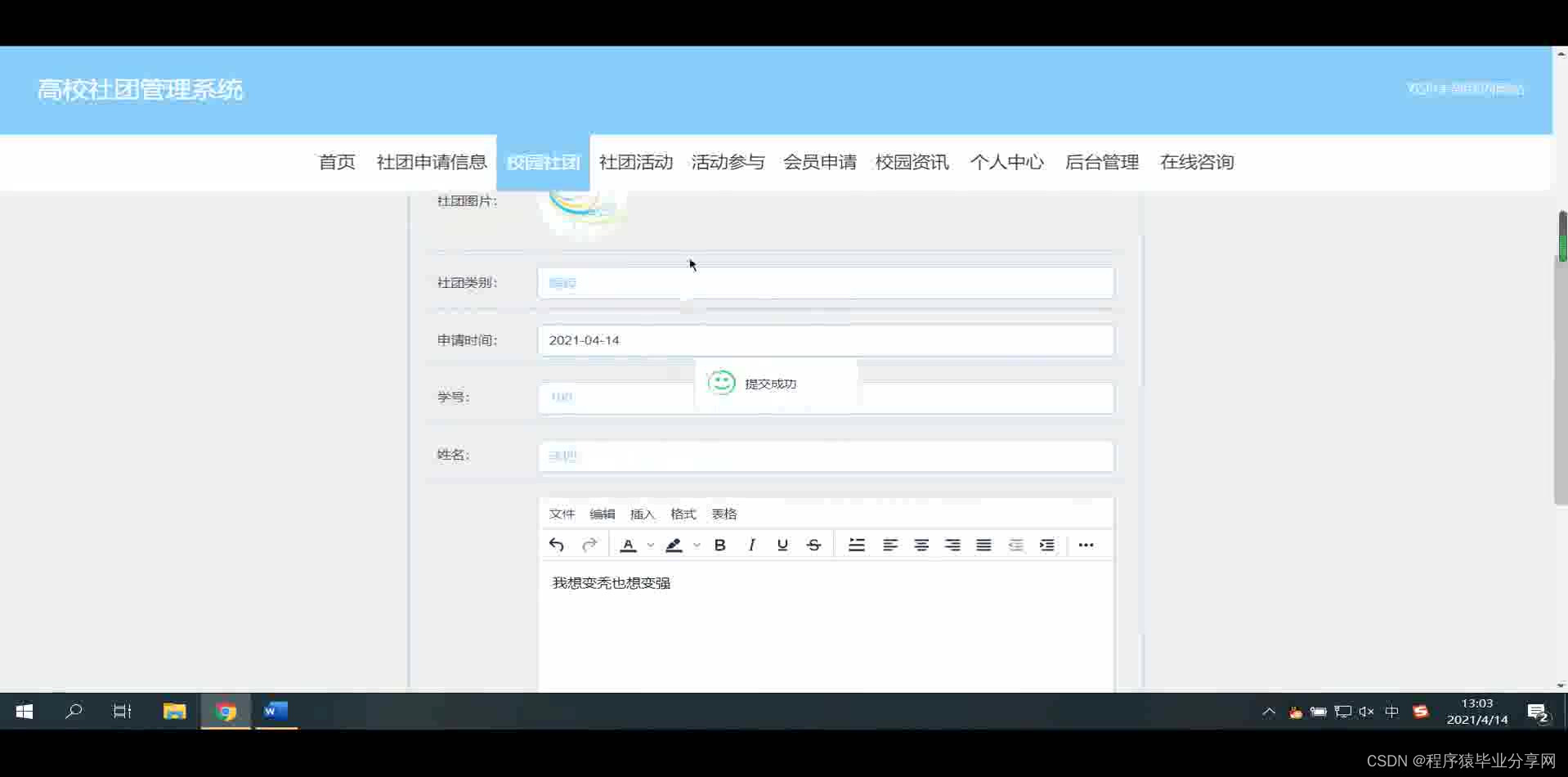Click the 高校社团管理系统 site title
This screenshot has height=777, width=1568.
141,89
